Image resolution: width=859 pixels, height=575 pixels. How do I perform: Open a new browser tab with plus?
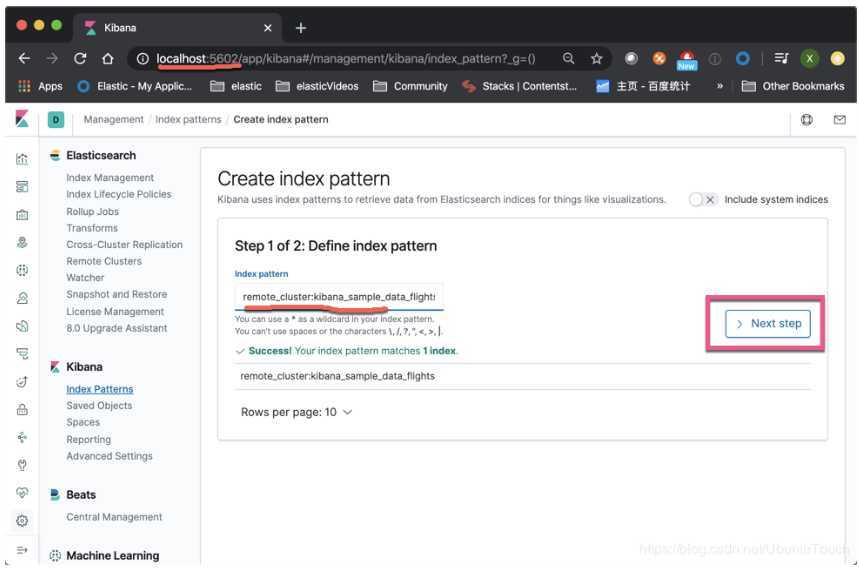click(301, 28)
